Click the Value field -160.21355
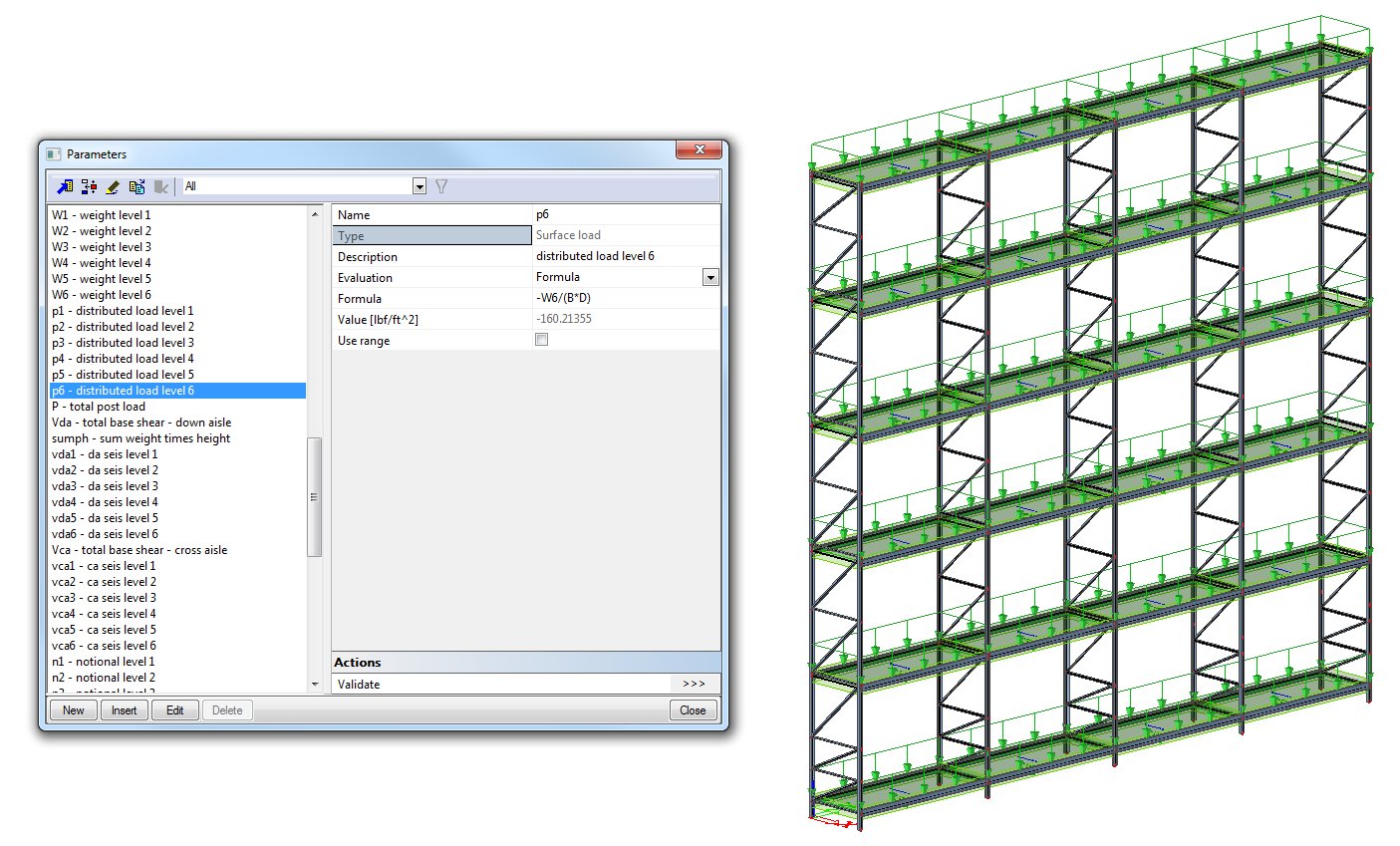The height and width of the screenshot is (846, 1400). pos(627,319)
